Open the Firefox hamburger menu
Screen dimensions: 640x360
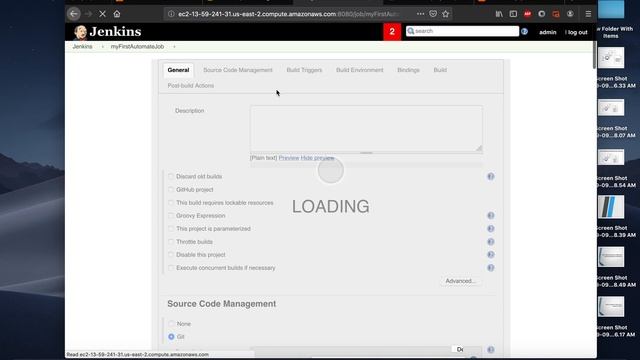[x=588, y=14]
